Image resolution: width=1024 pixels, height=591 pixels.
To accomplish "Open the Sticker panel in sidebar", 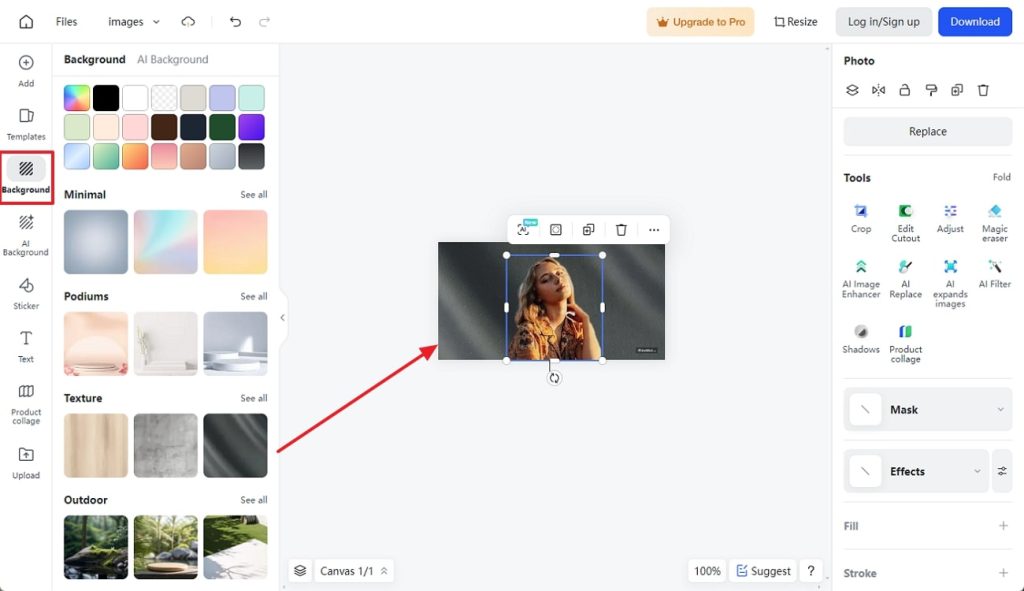I will [x=26, y=292].
